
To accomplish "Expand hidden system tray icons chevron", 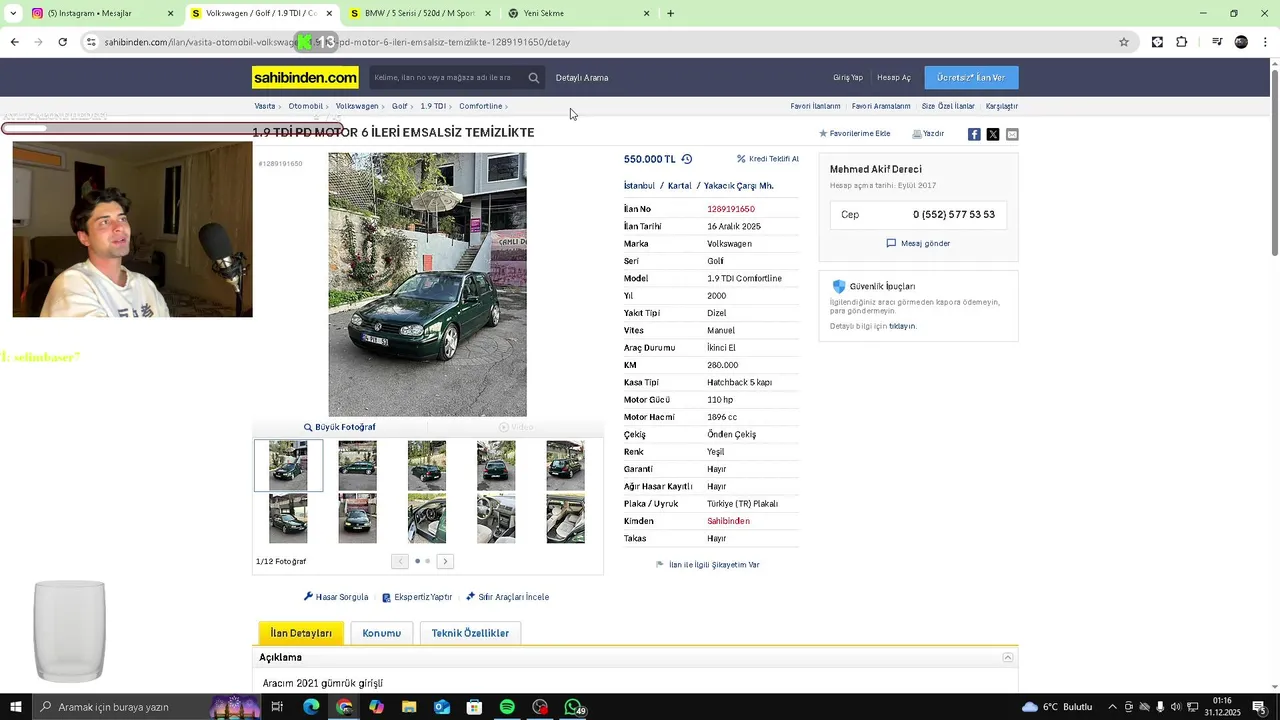I will pyautogui.click(x=1112, y=707).
